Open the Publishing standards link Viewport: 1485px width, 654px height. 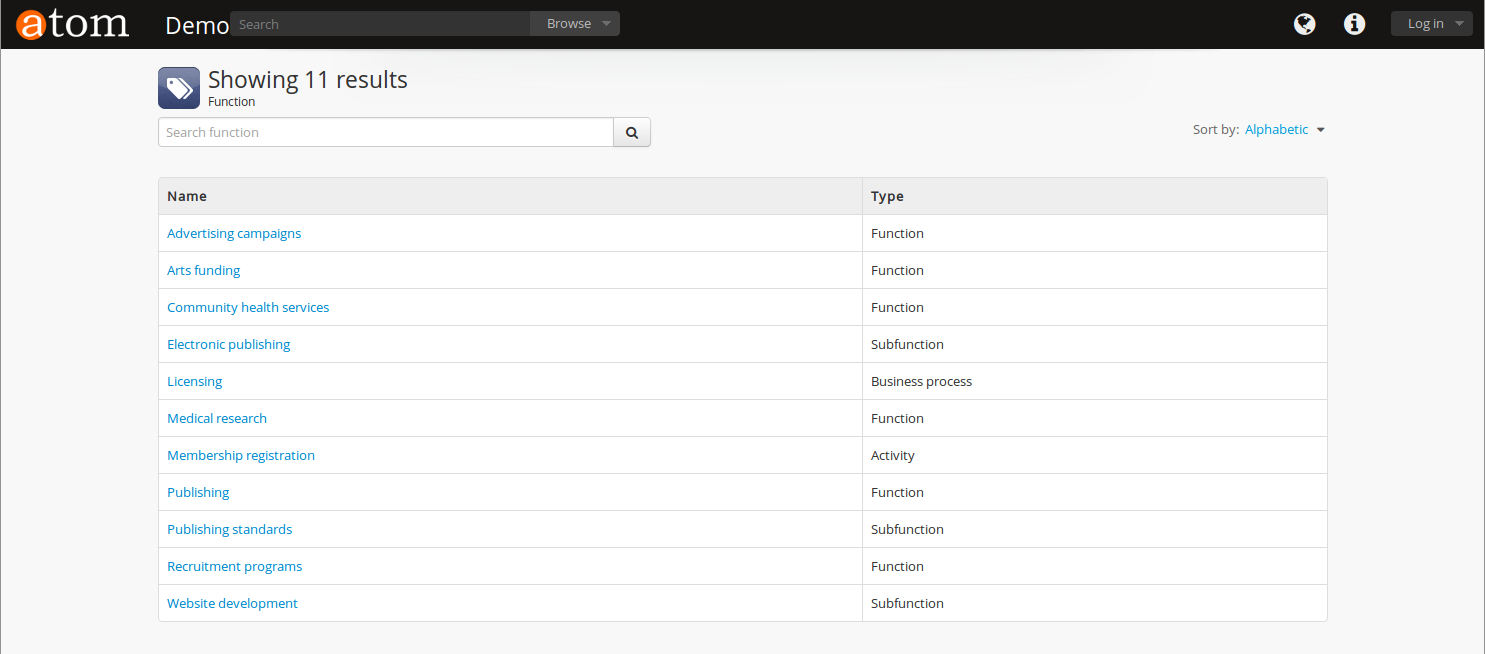229,529
